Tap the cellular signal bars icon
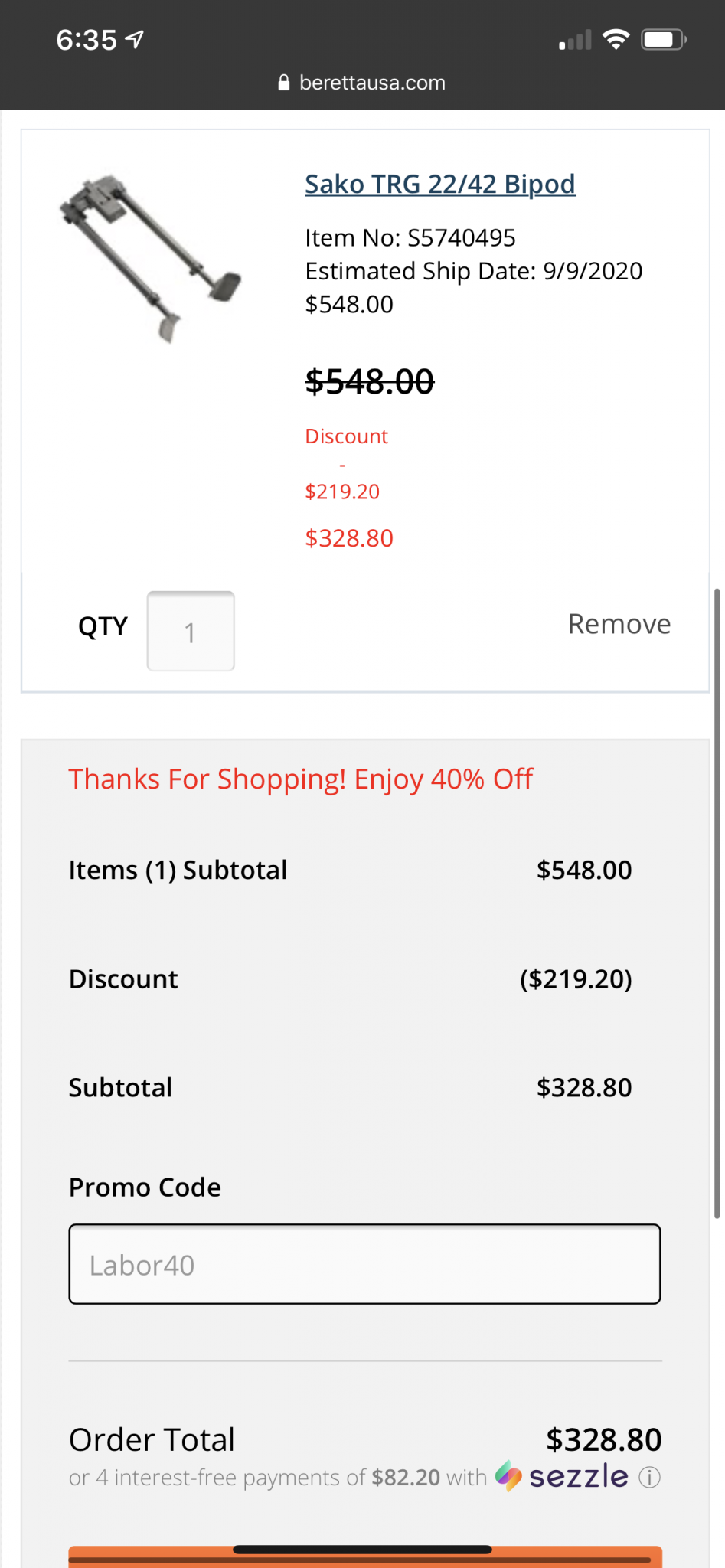725x1568 pixels. tap(575, 40)
